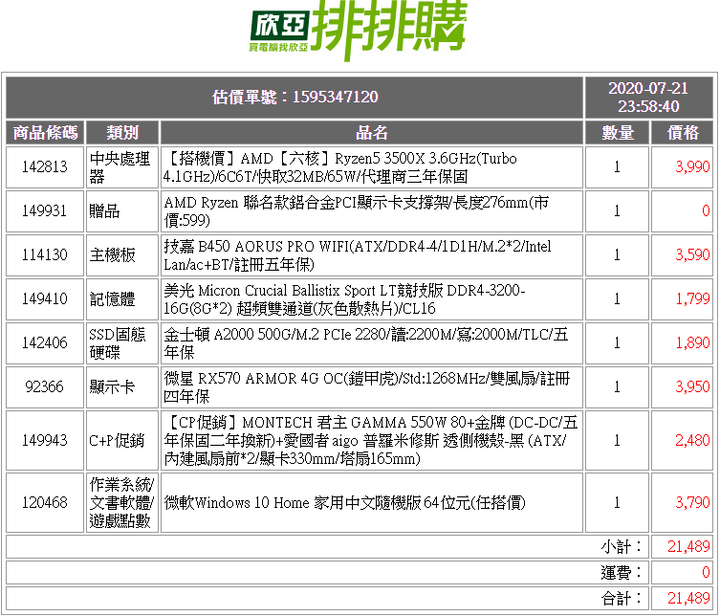The width and height of the screenshot is (720, 616).
Task: Click the subtotal value 21,489 beside 小計
Action: coord(688,547)
